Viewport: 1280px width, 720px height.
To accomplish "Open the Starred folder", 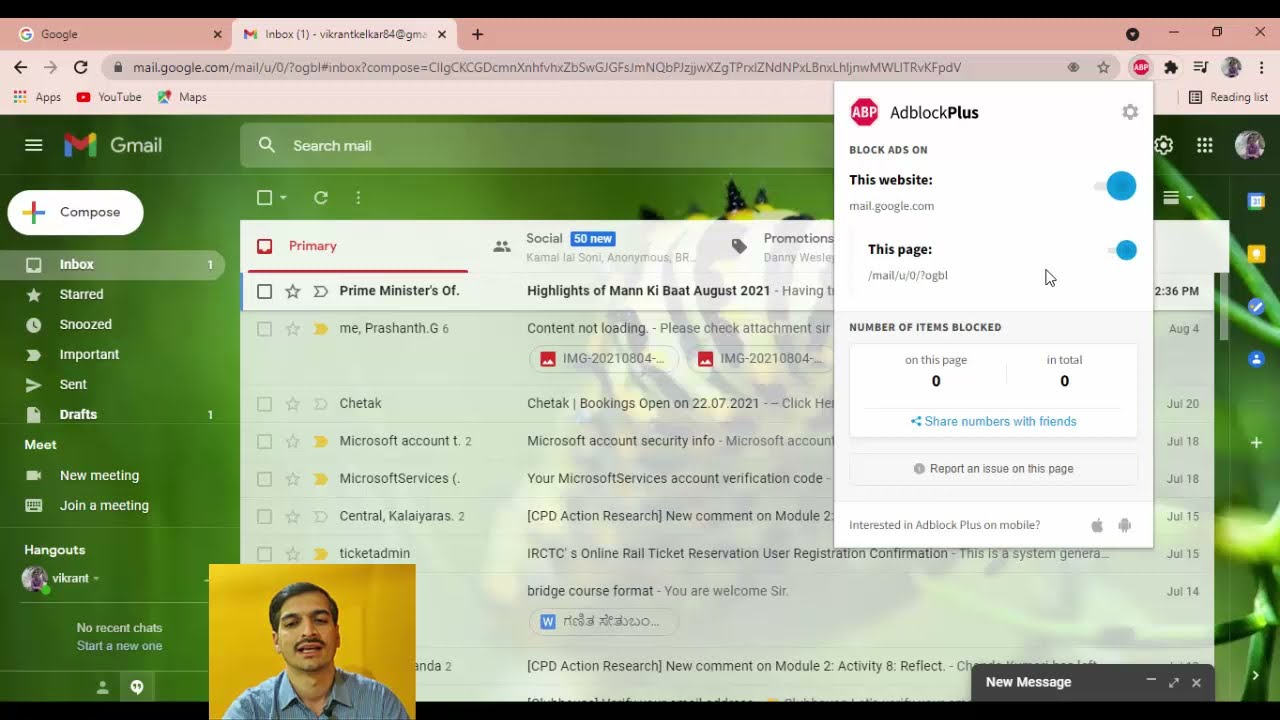I will pyautogui.click(x=81, y=294).
